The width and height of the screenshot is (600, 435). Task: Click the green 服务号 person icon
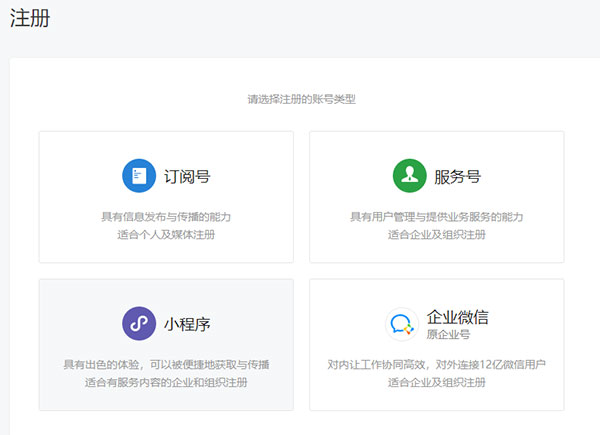coord(409,176)
